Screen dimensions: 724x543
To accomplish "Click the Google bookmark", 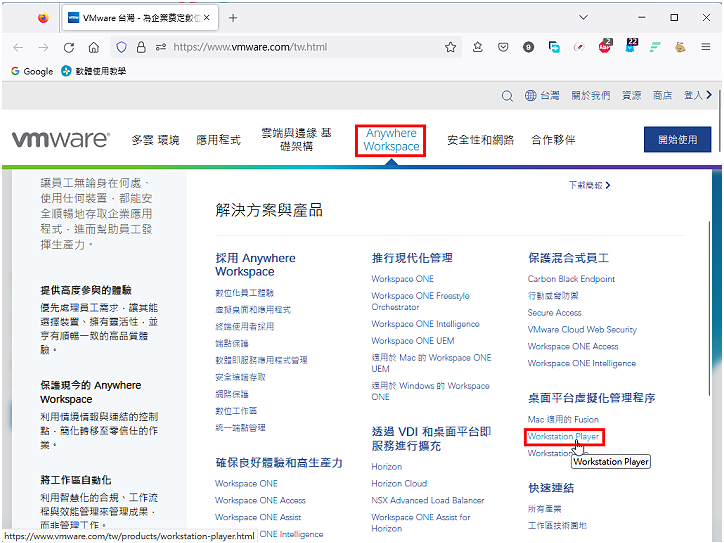I will (32, 71).
